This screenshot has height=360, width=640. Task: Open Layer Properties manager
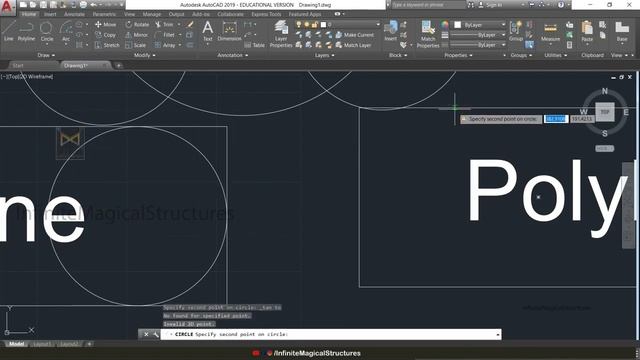281,34
